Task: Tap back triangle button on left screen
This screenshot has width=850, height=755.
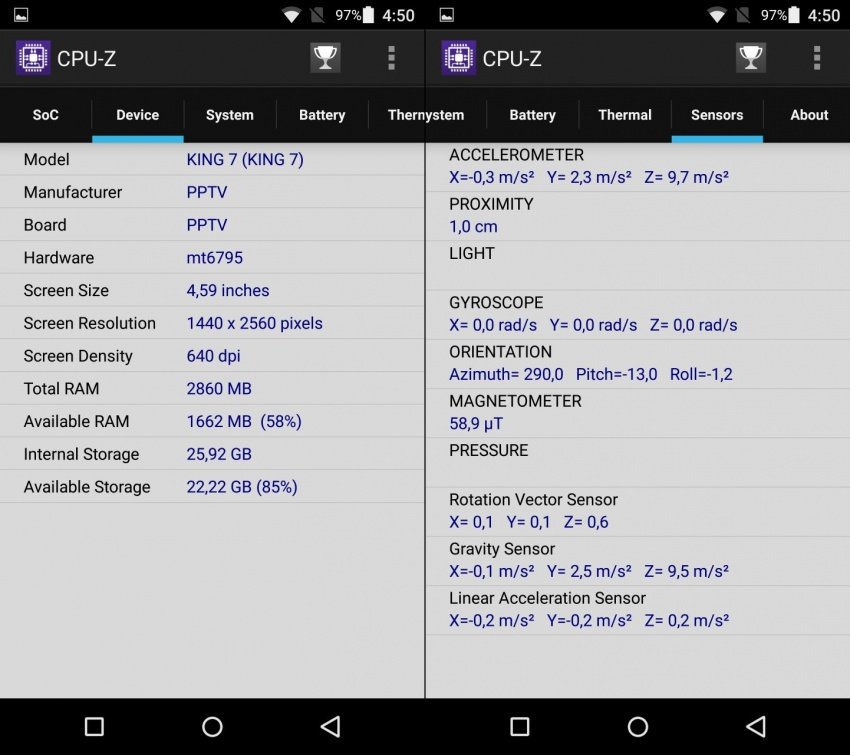Action: click(331, 727)
